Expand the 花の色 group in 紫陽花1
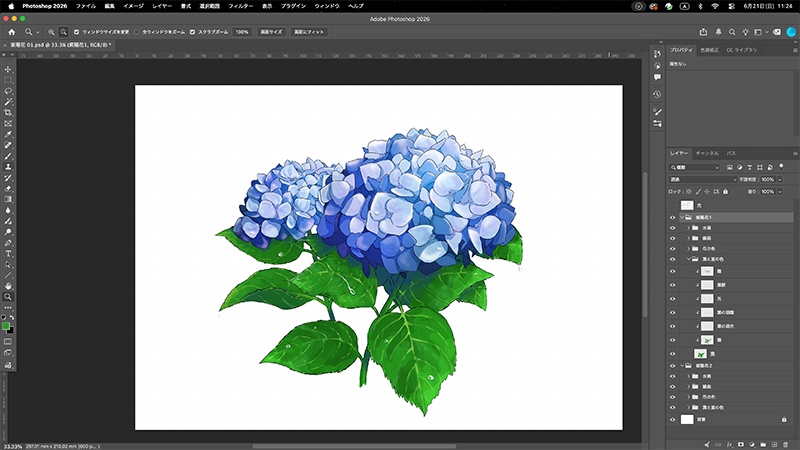 point(688,249)
